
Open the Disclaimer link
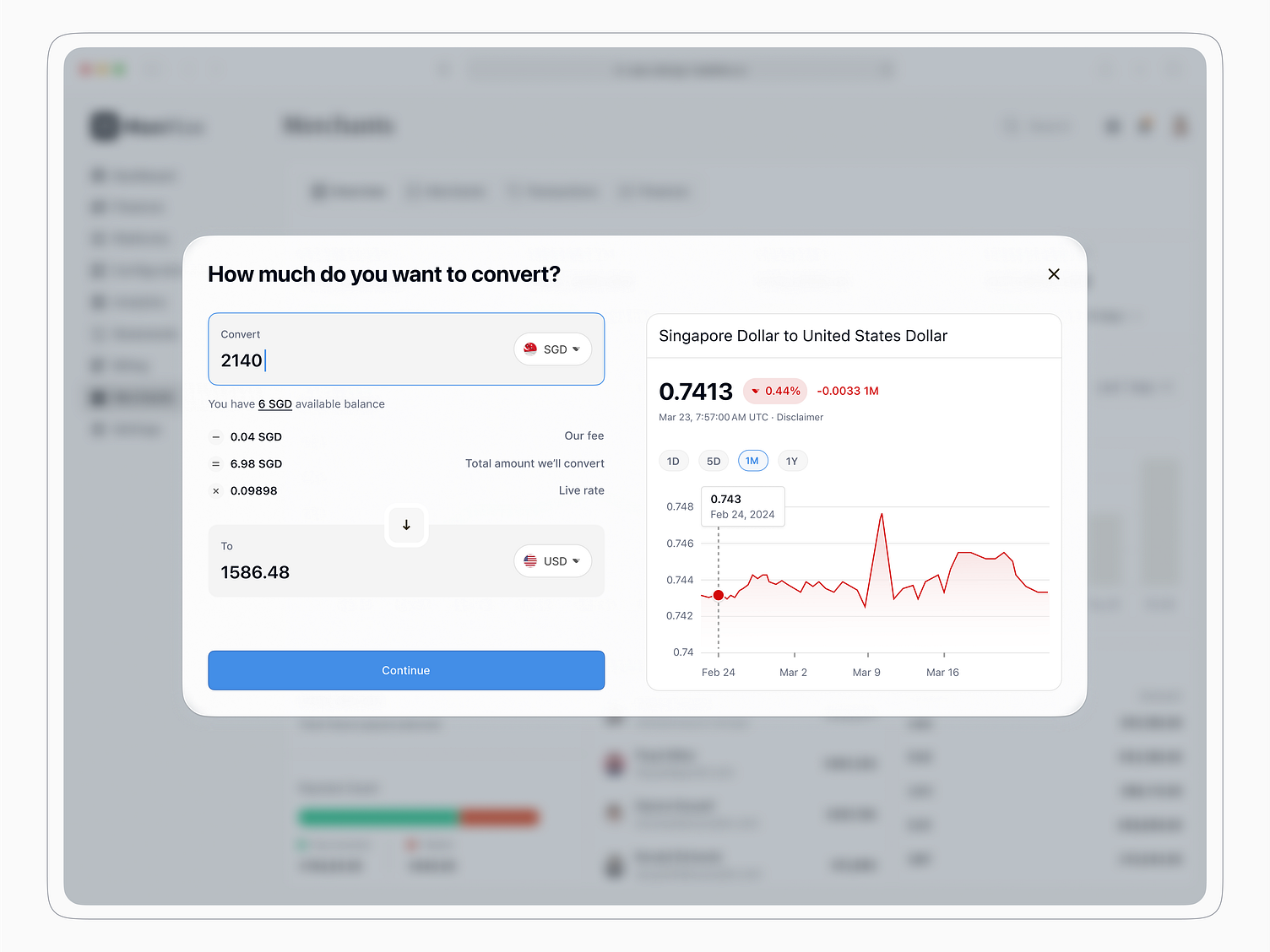(799, 417)
